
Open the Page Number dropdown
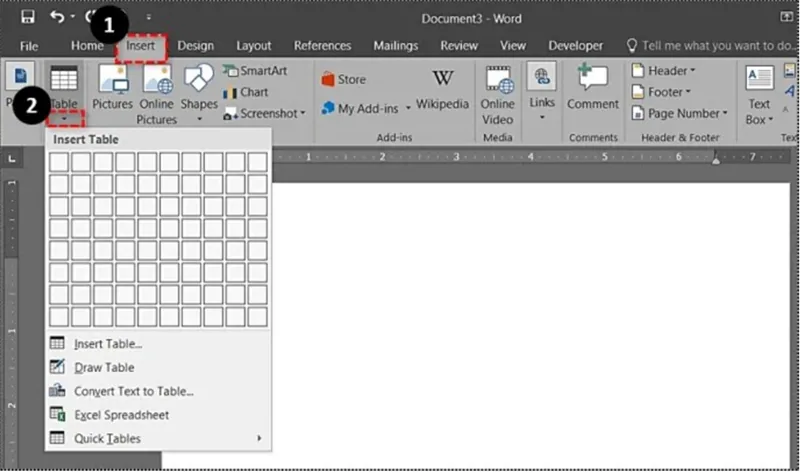(680, 113)
